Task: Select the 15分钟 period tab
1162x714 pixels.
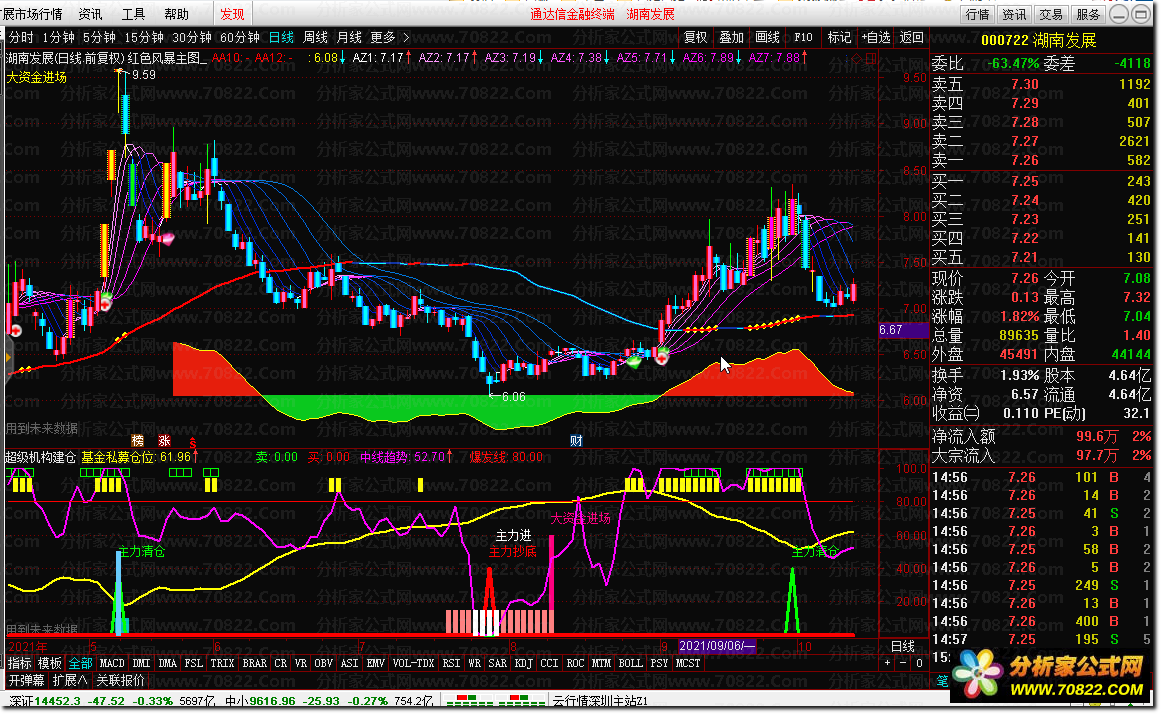Action: tap(144, 37)
